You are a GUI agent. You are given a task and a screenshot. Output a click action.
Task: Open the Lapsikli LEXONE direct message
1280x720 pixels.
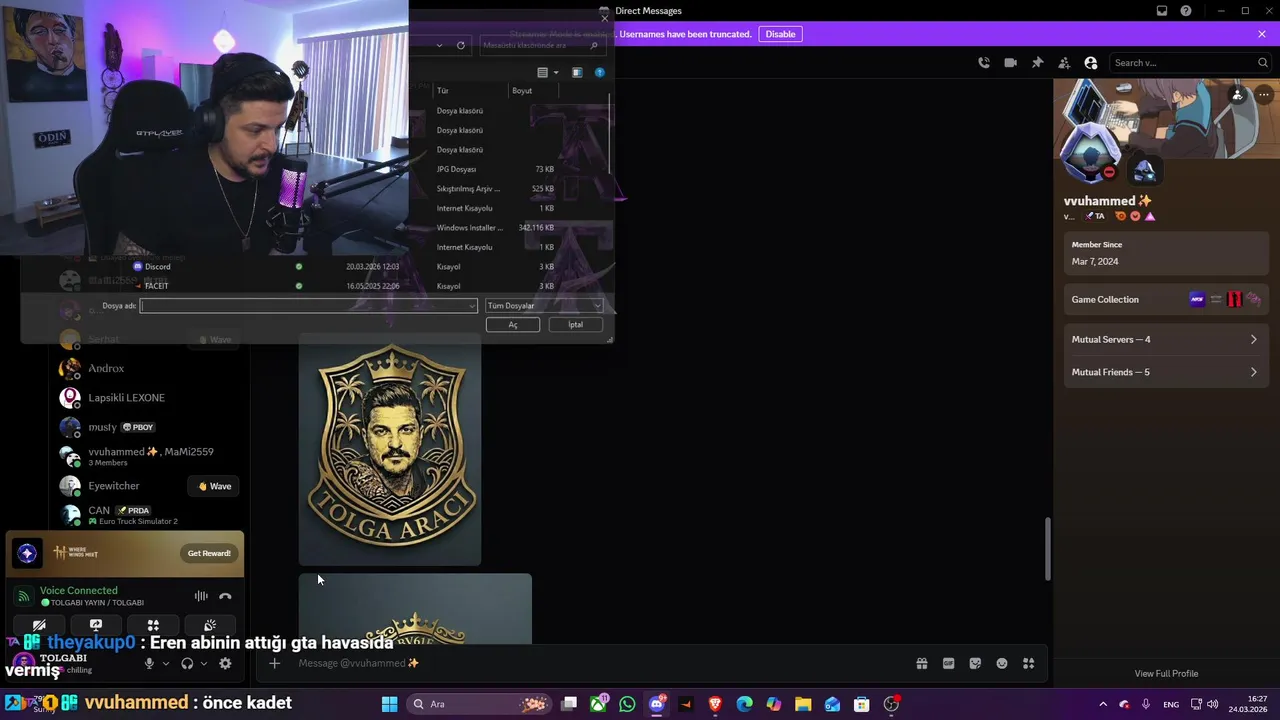150,397
